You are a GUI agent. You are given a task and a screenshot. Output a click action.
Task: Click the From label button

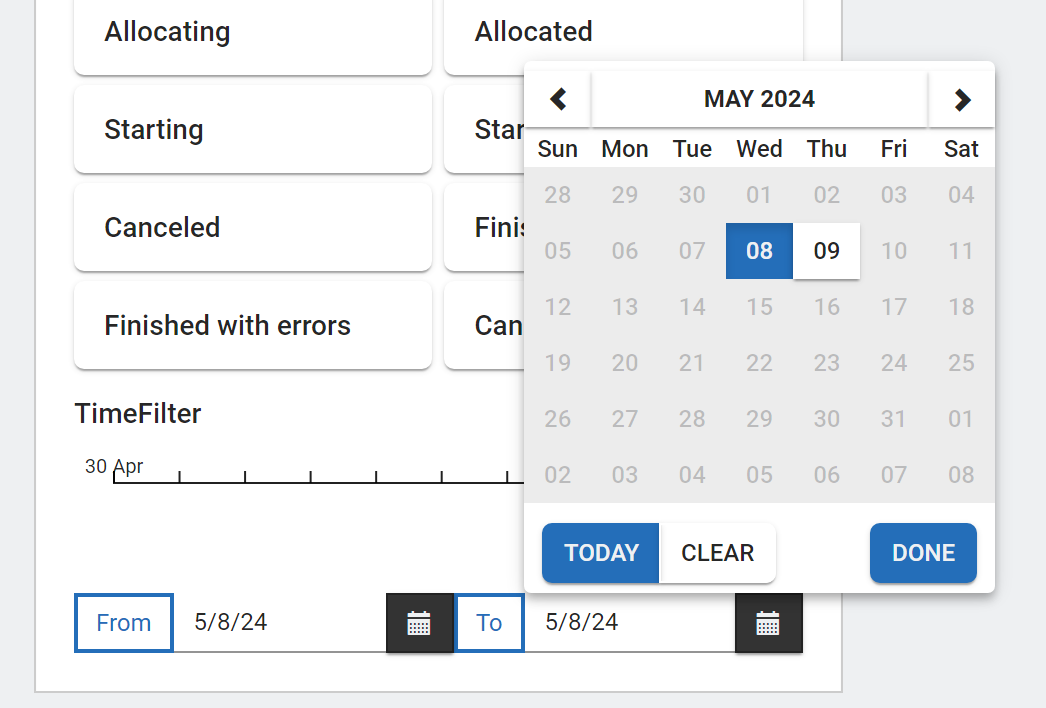124,623
